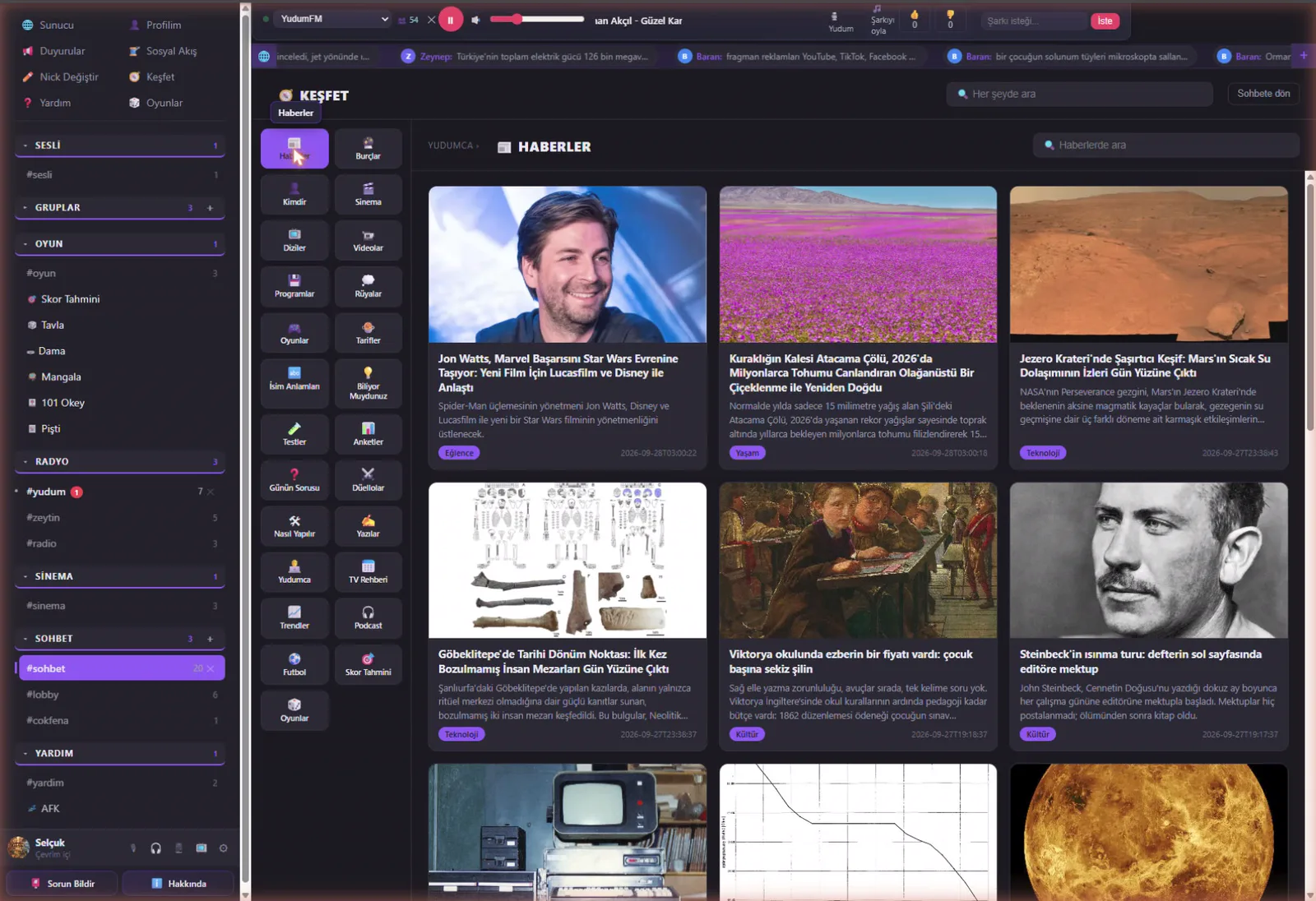Open the Videolar discovery tile

tap(368, 241)
